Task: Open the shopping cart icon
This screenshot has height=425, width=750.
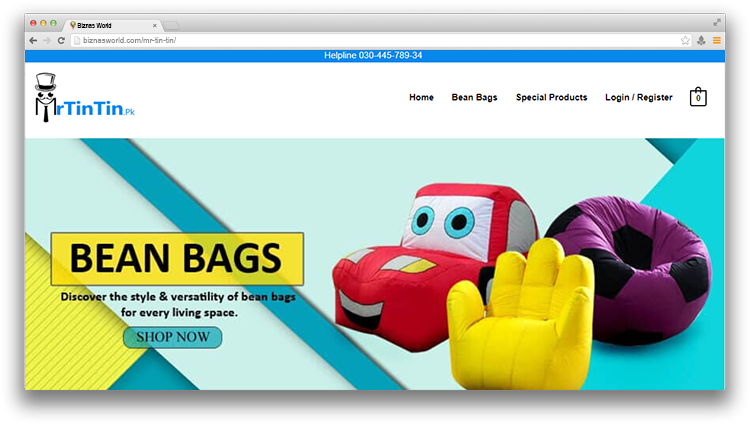Action: click(698, 98)
